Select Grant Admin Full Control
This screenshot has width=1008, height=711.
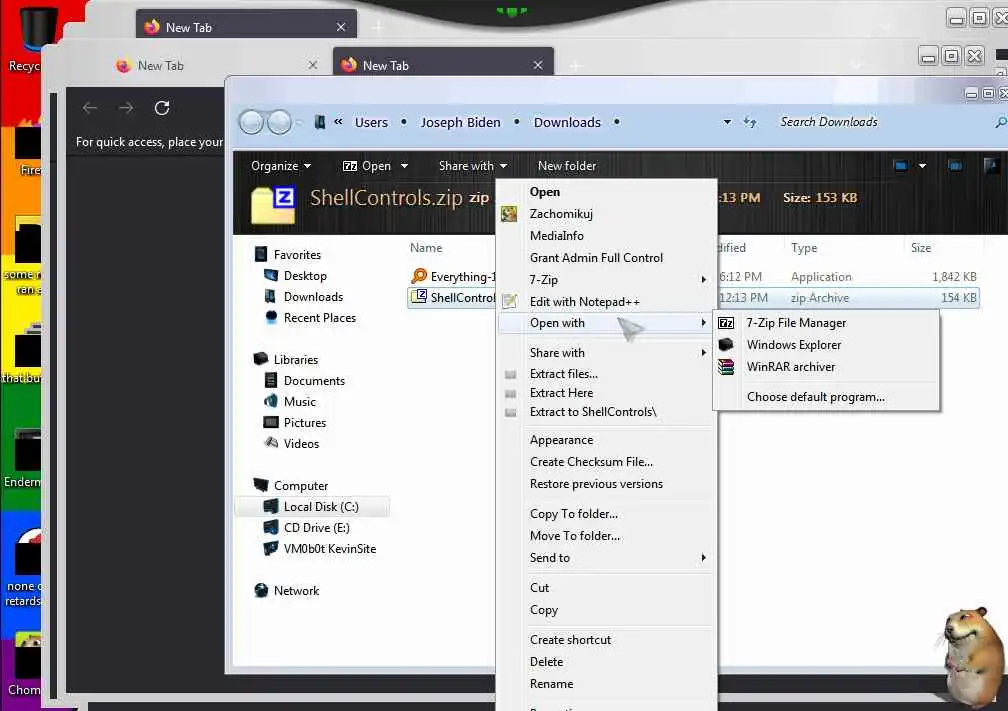point(596,257)
